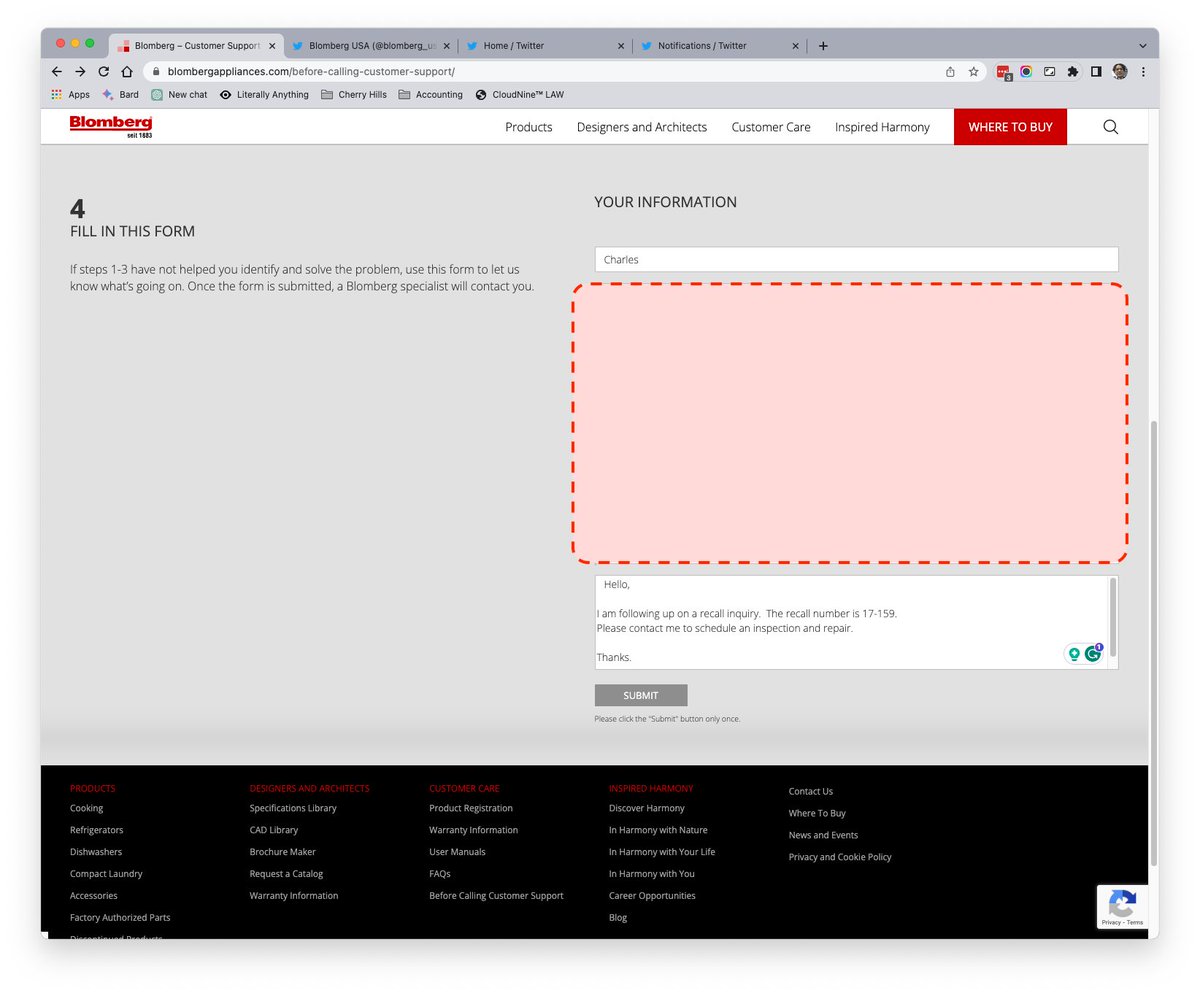Go forward with the browser arrow
The image size is (1200, 993).
coord(80,72)
